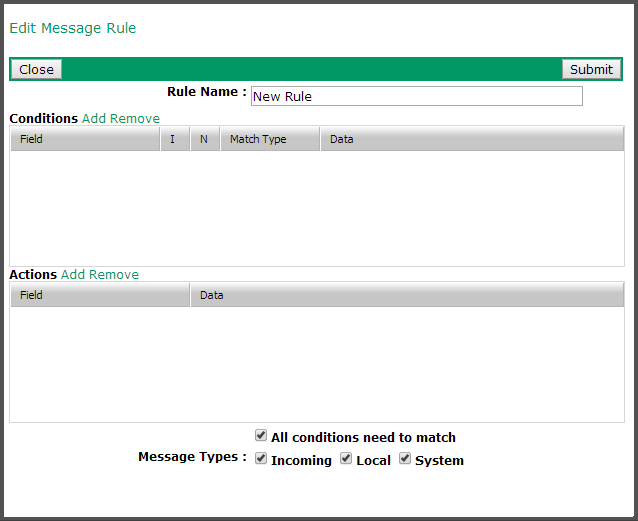Remove the selected action
The image size is (638, 521).
point(114,275)
